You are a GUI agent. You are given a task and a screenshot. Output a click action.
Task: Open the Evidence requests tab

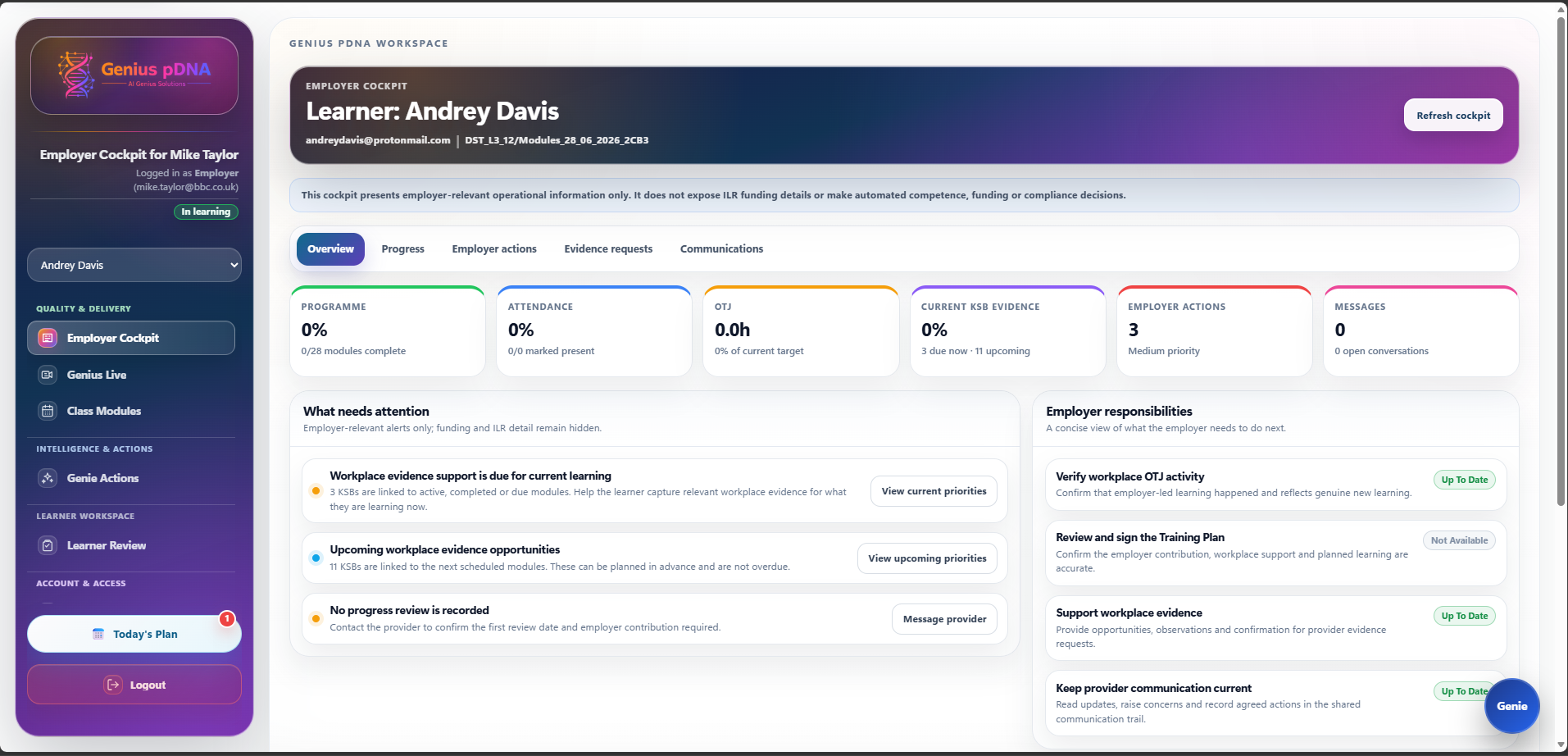coord(608,249)
